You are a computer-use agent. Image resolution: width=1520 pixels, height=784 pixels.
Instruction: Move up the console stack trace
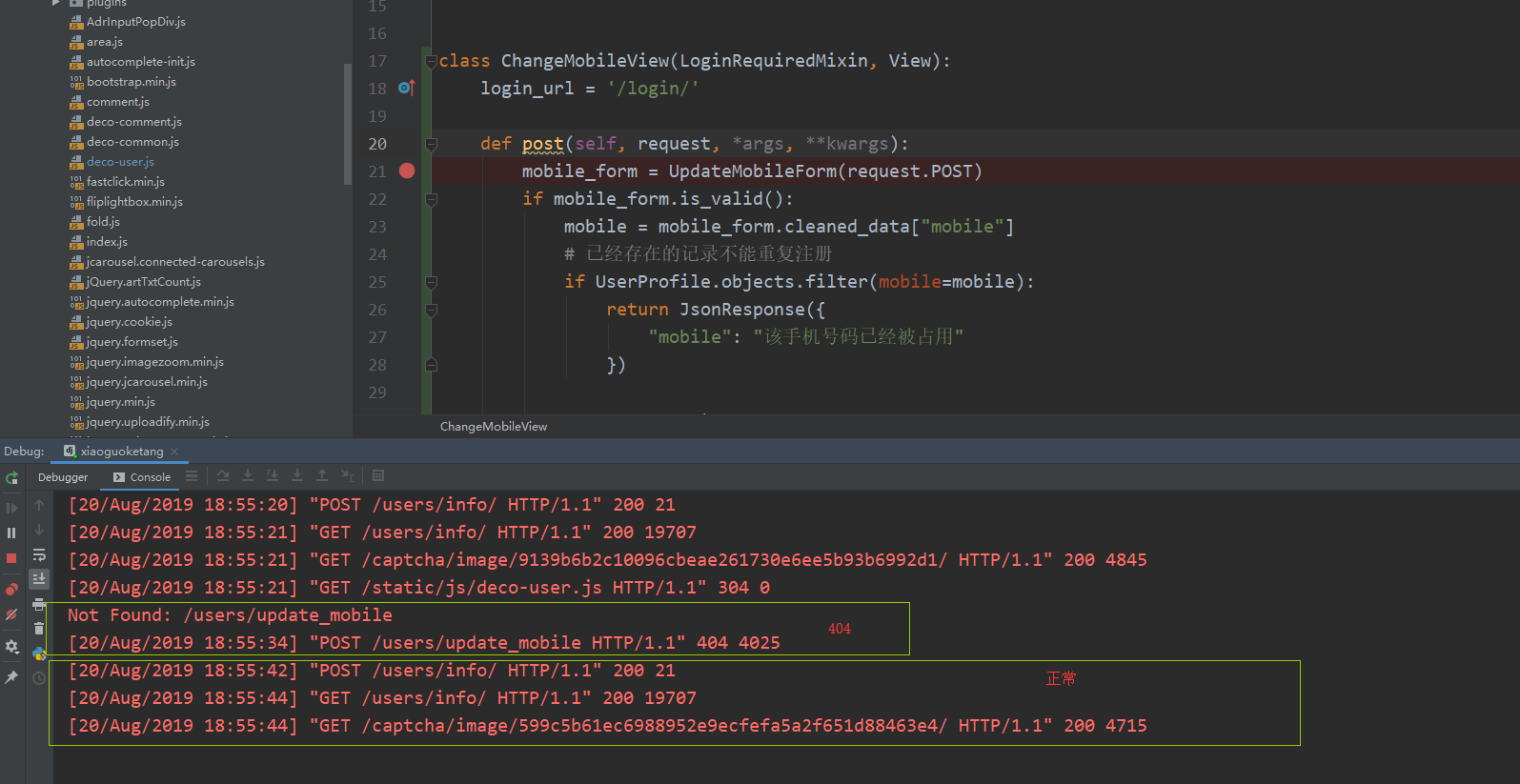click(x=39, y=505)
